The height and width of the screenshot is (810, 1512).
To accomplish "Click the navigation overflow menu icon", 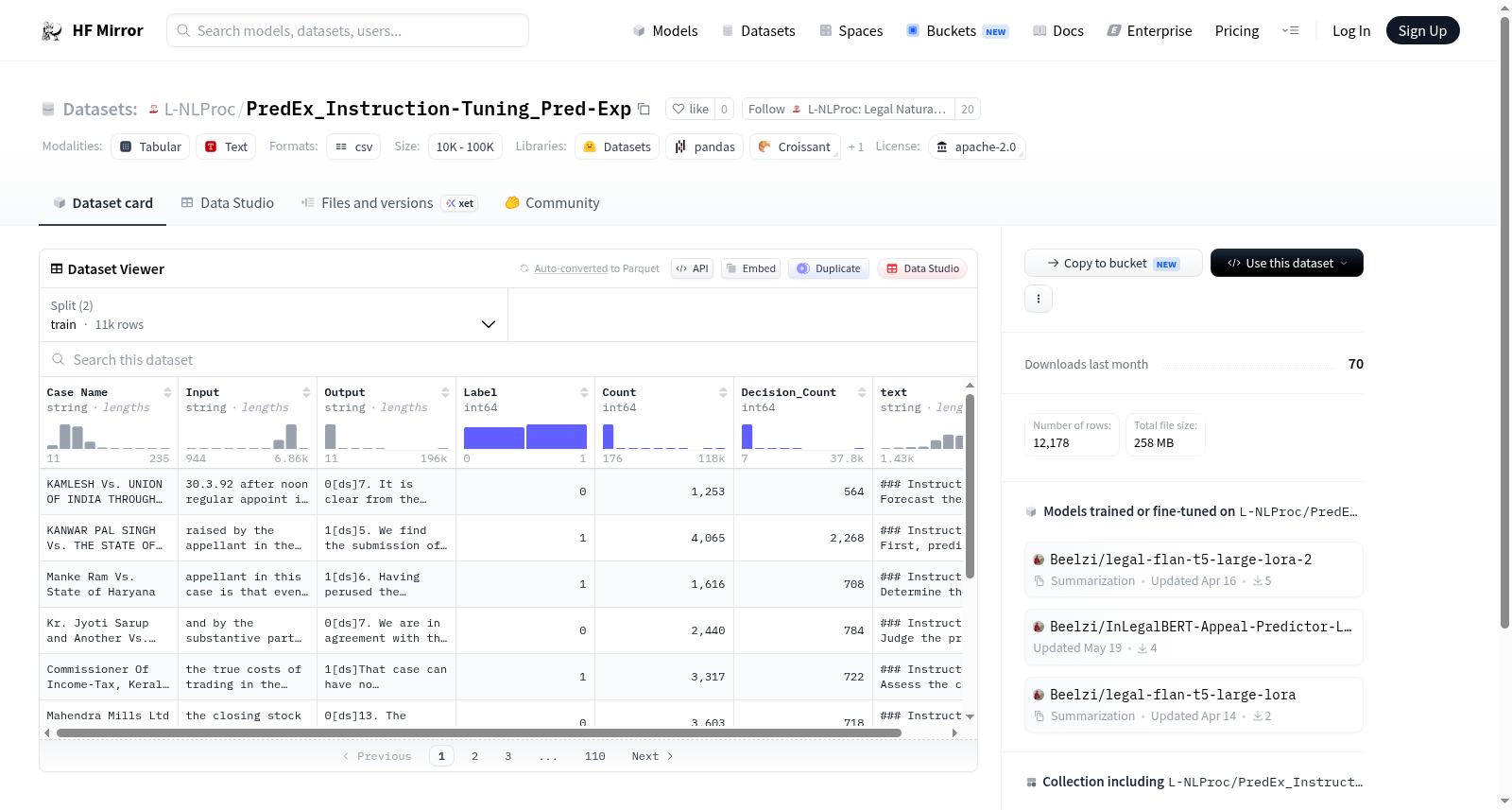I will pyautogui.click(x=1290, y=31).
